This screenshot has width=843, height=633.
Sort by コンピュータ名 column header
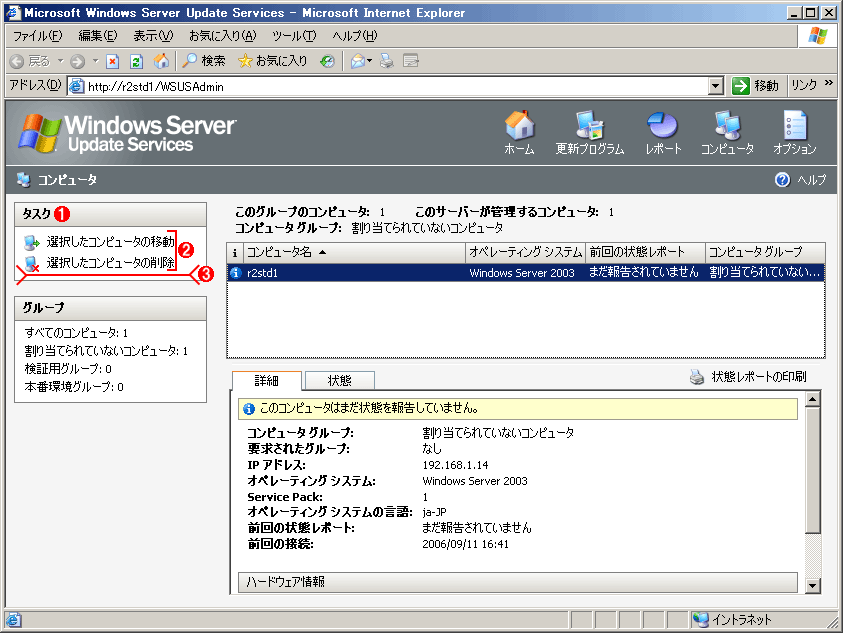coord(354,252)
